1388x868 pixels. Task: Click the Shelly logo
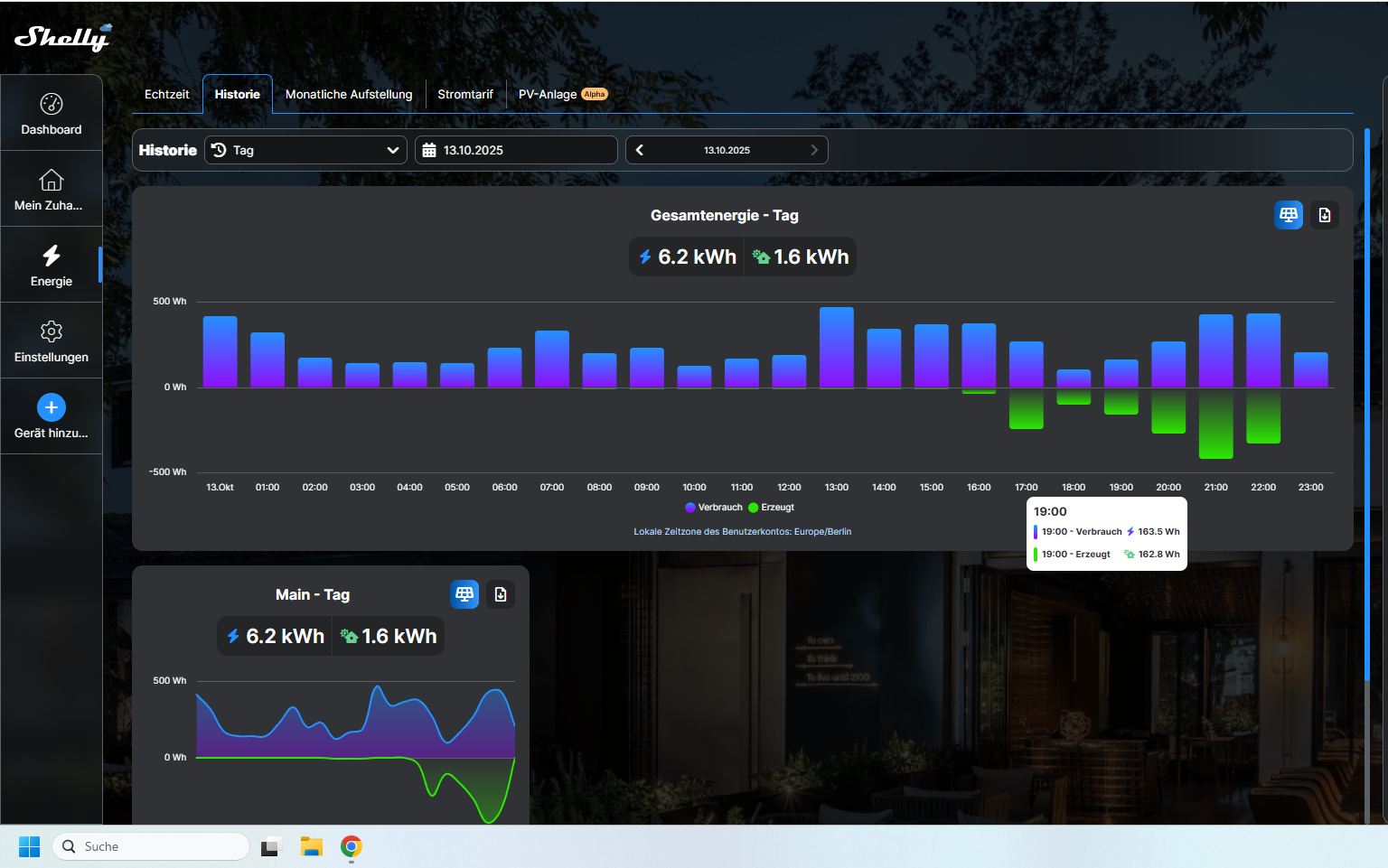tap(62, 37)
